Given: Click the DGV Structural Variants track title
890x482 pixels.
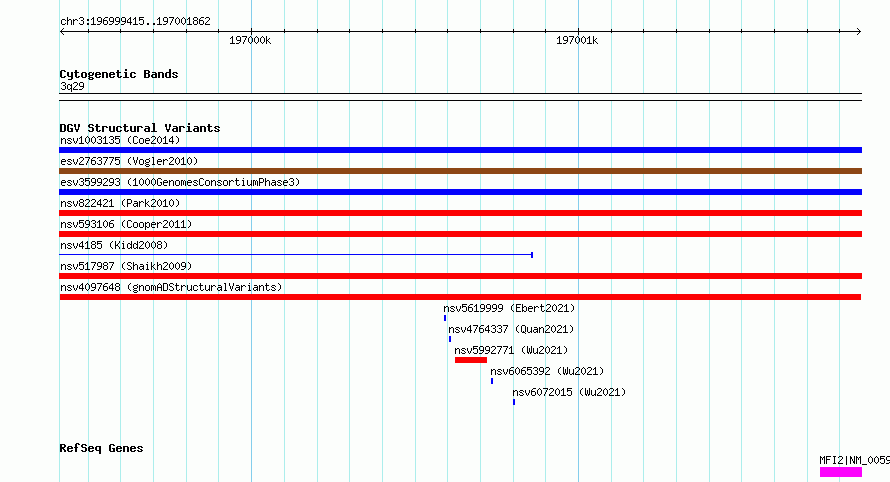Looking at the screenshot, I should click(140, 128).
